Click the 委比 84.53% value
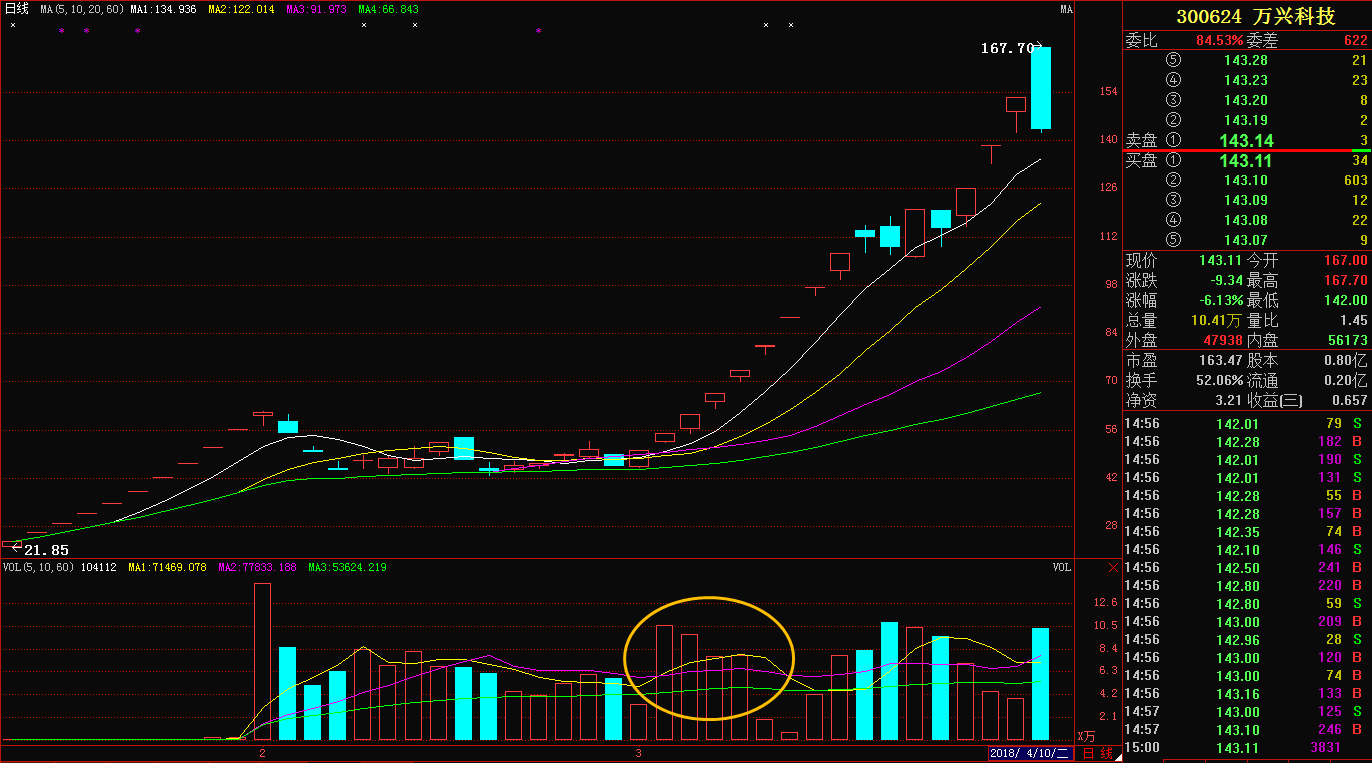 coord(1219,41)
